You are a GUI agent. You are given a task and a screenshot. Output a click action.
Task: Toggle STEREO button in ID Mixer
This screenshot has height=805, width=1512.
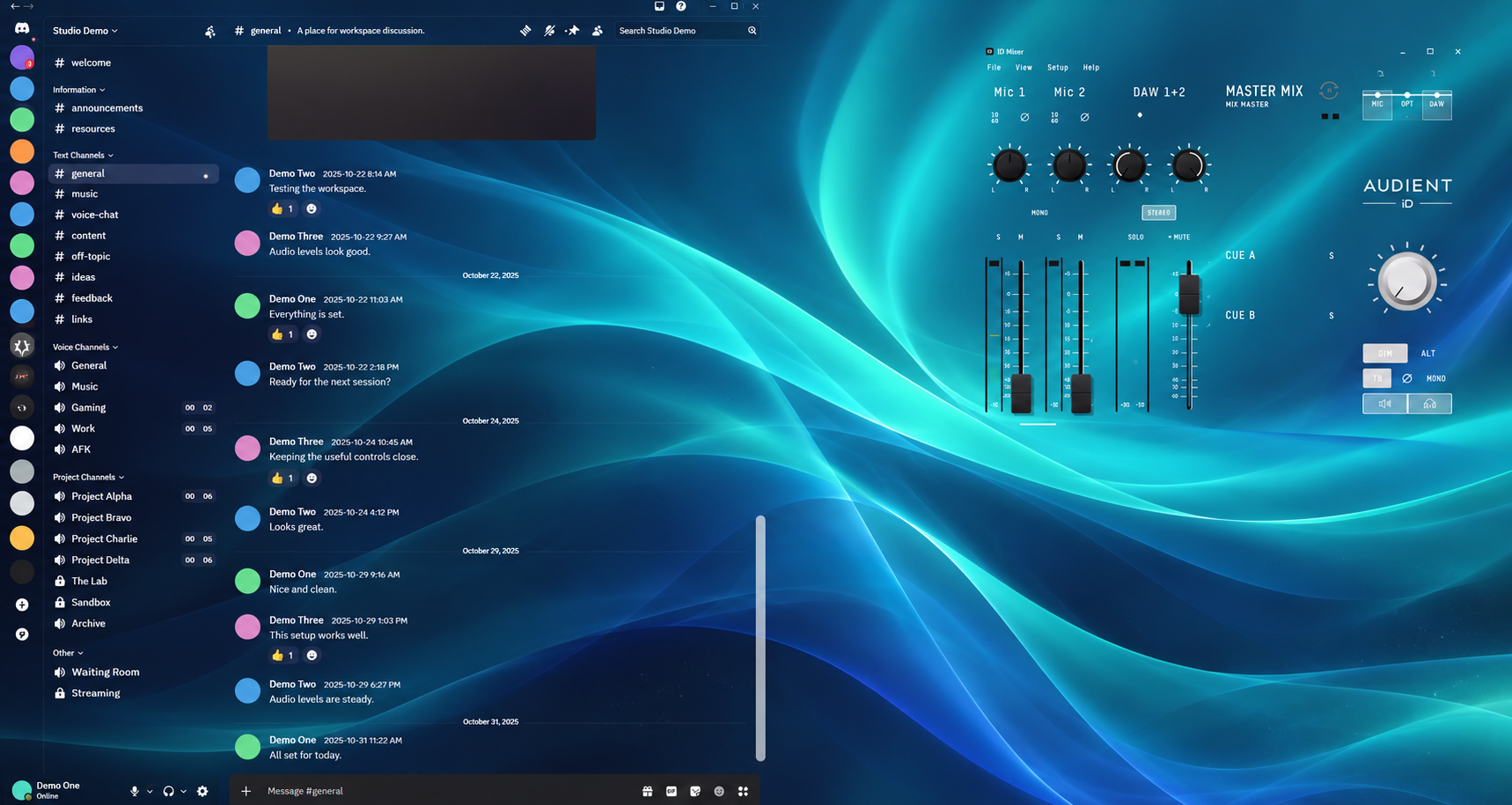(1159, 213)
